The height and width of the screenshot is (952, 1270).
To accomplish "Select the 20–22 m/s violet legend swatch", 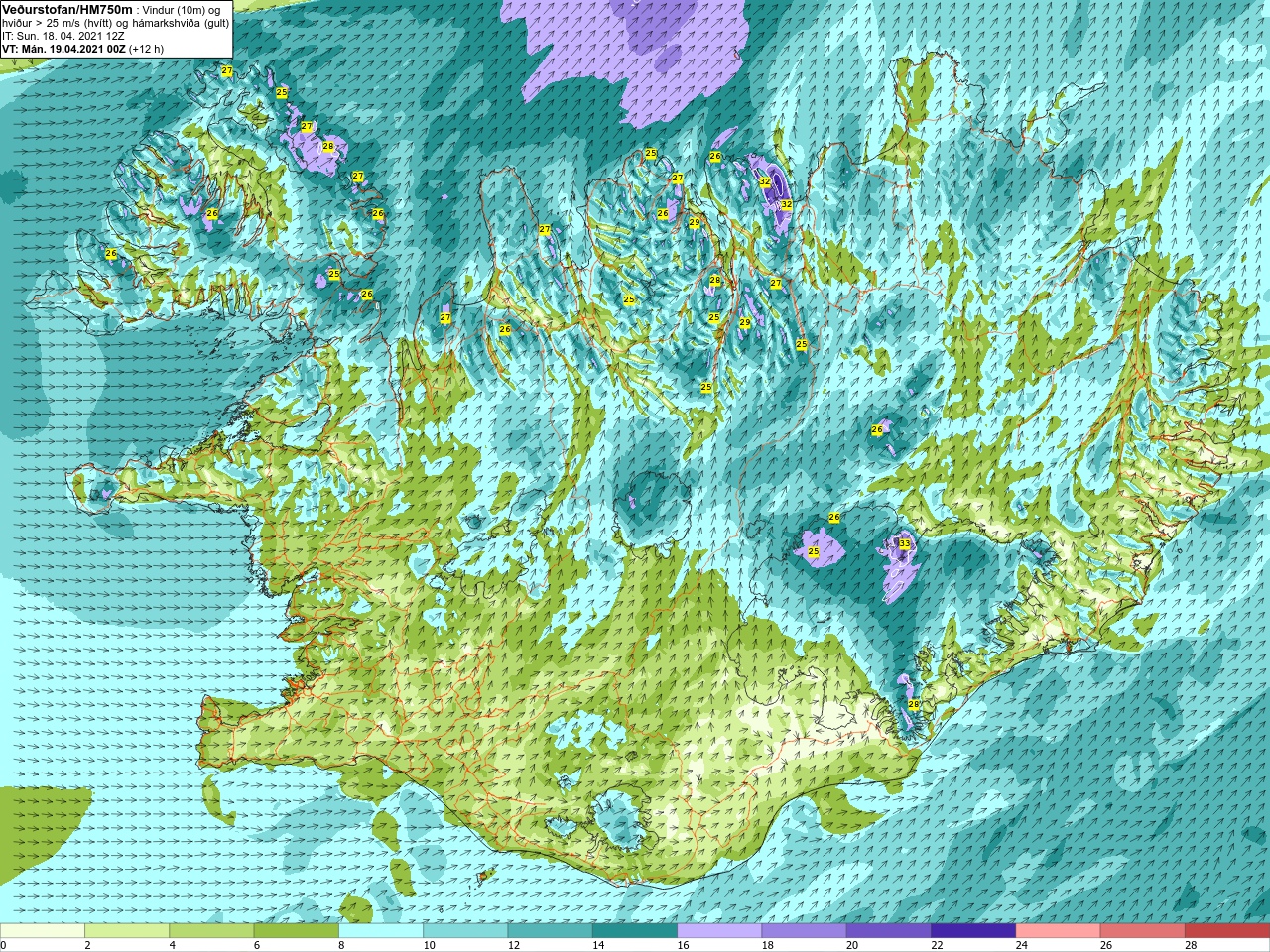I will tap(888, 931).
